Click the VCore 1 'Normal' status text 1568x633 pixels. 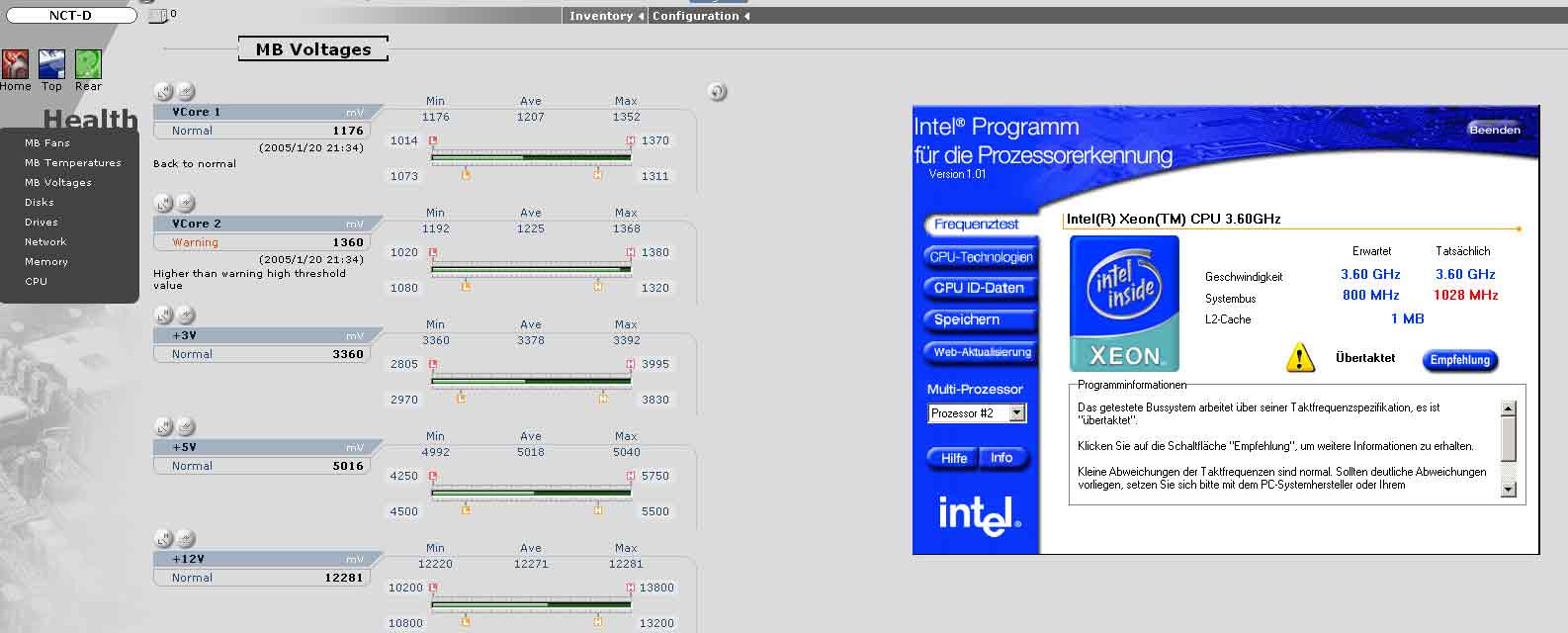pyautogui.click(x=192, y=131)
